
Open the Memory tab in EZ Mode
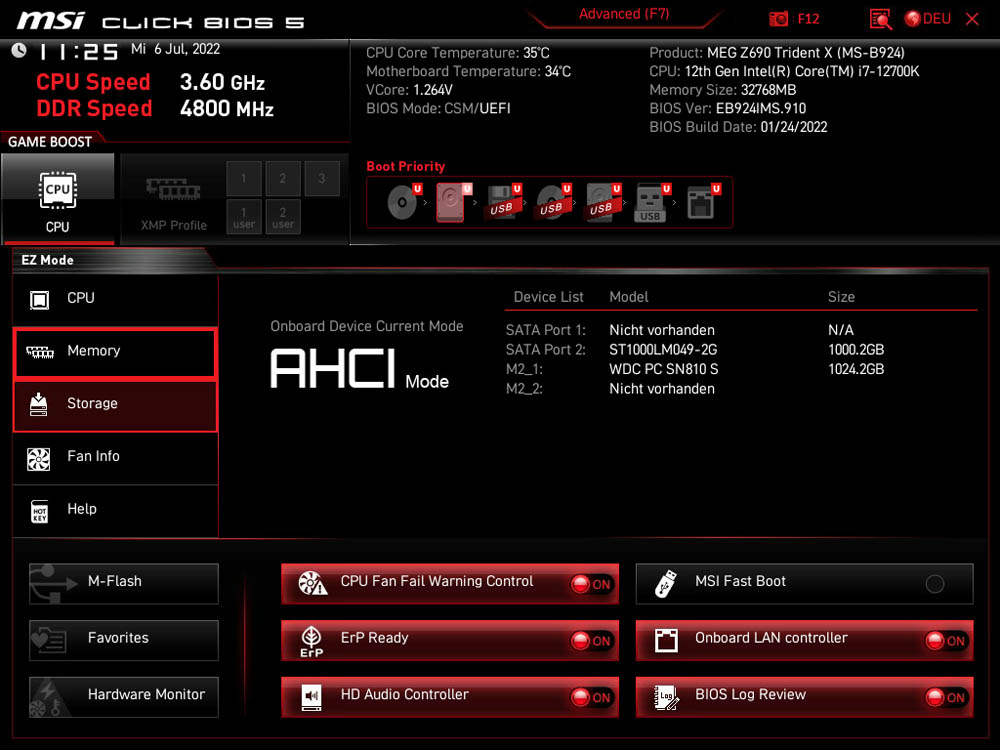(x=115, y=352)
